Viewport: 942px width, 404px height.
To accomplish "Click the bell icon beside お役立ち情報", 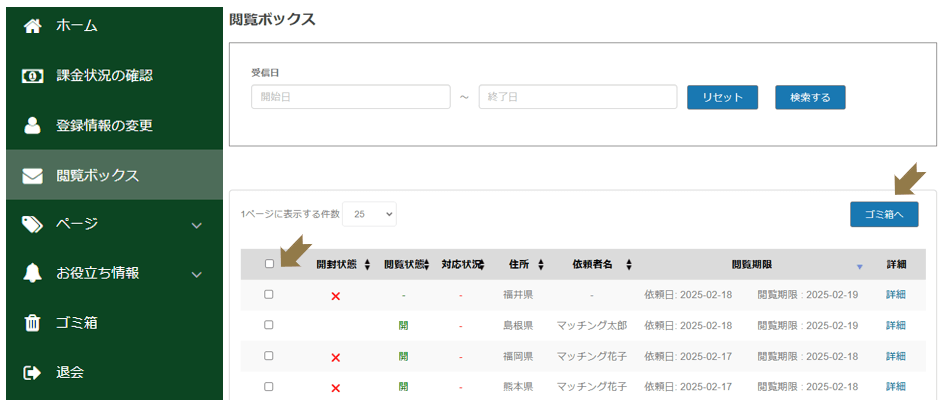I will [32, 273].
